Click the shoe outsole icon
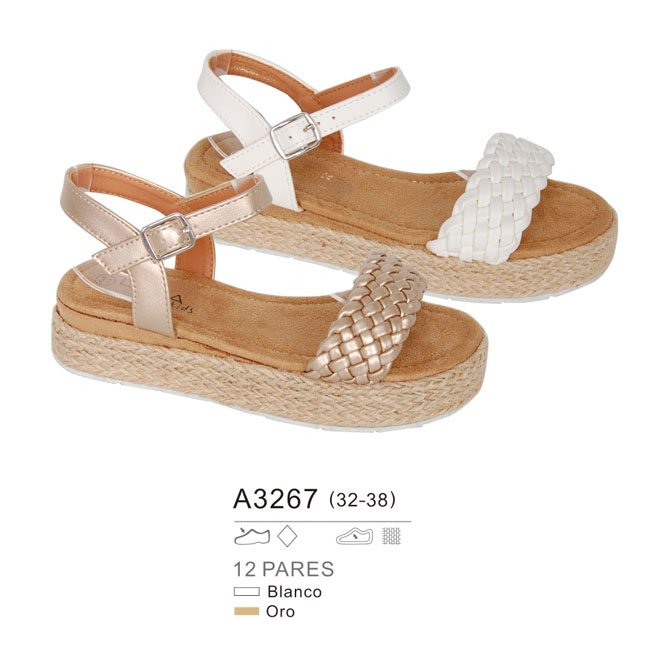 click(x=354, y=536)
